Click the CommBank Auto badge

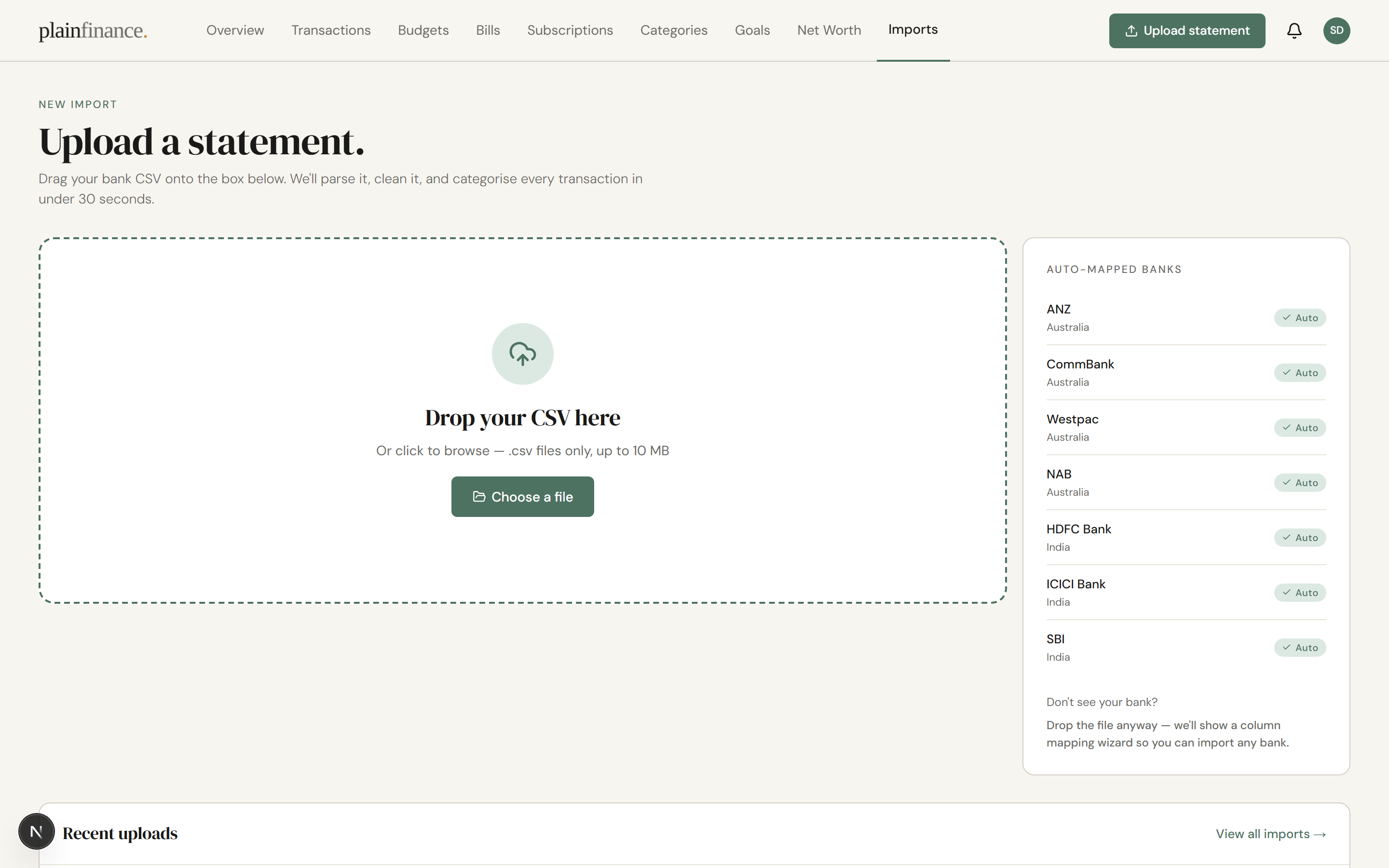click(x=1300, y=373)
